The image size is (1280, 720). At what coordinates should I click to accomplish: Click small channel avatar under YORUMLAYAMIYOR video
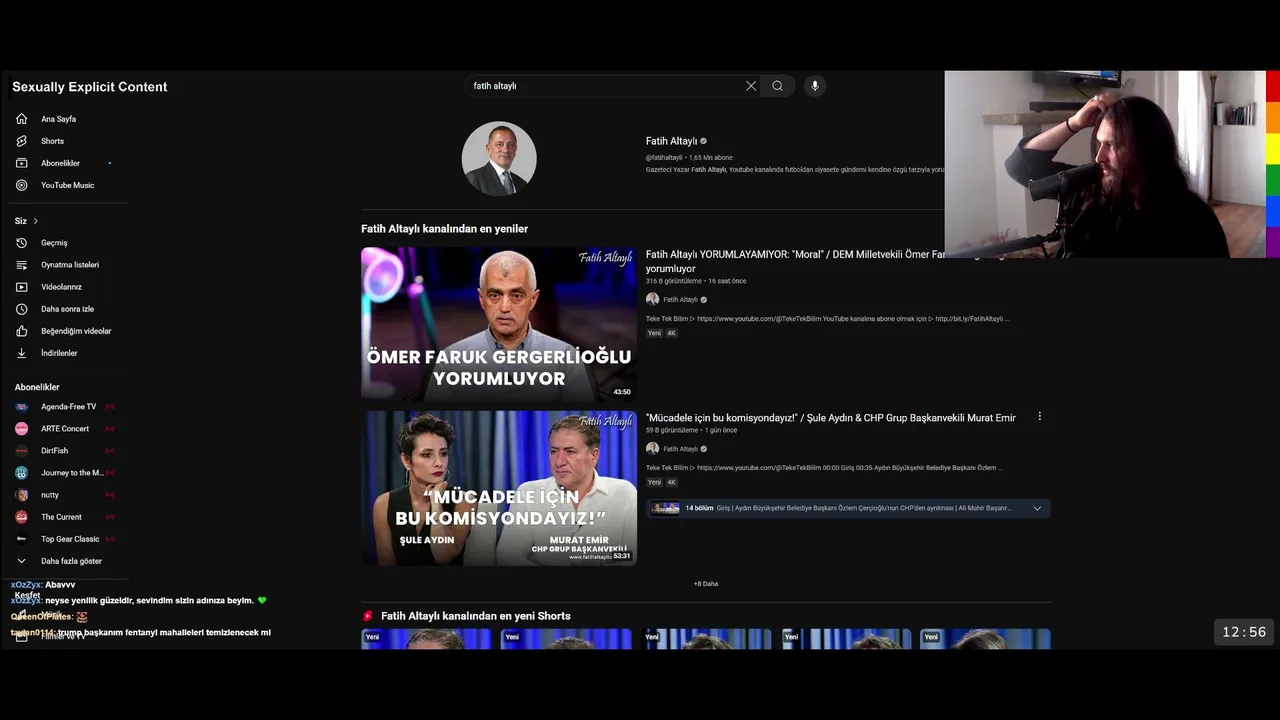click(x=652, y=299)
